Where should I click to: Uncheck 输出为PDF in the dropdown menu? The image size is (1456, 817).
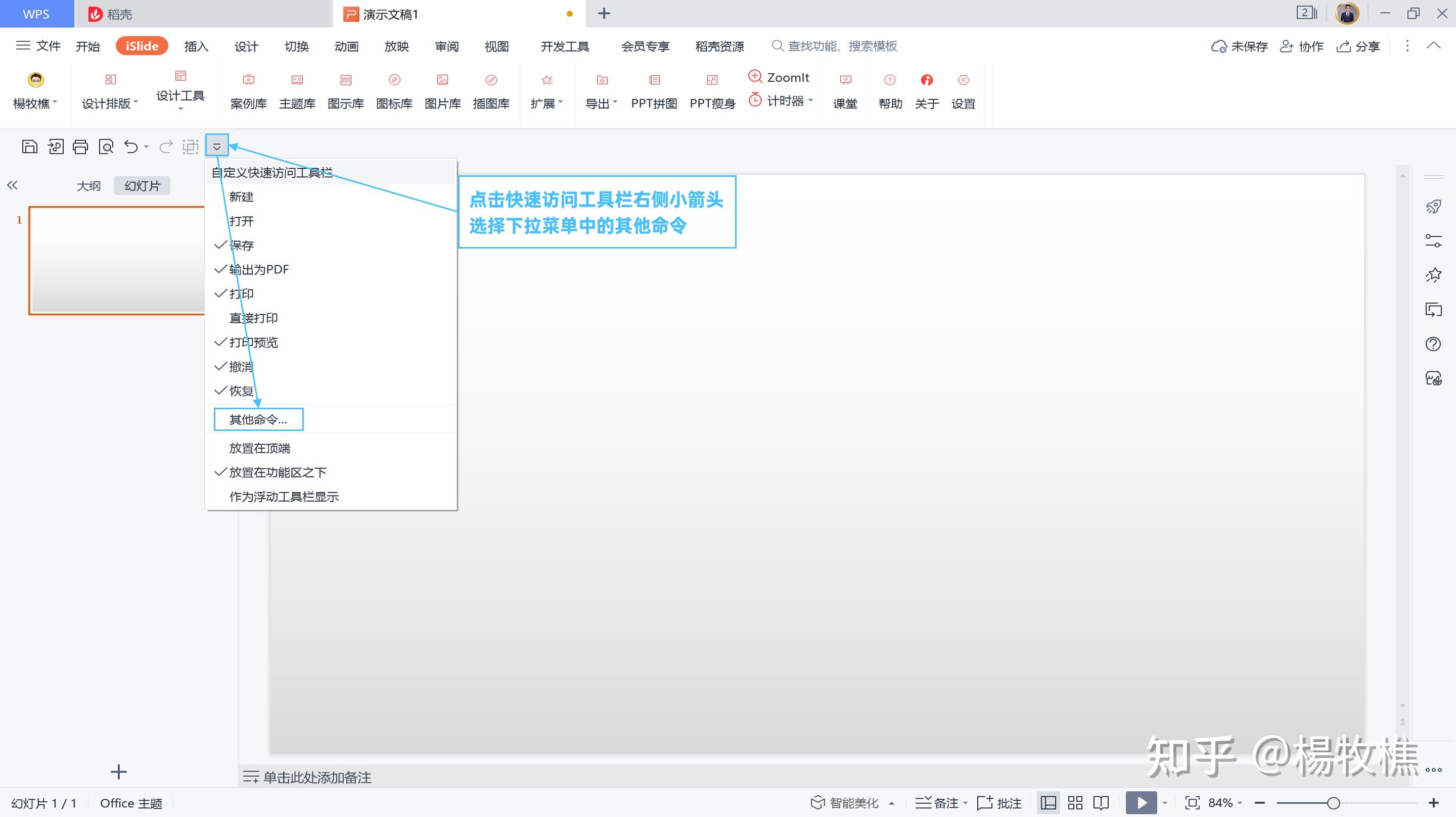(258, 269)
